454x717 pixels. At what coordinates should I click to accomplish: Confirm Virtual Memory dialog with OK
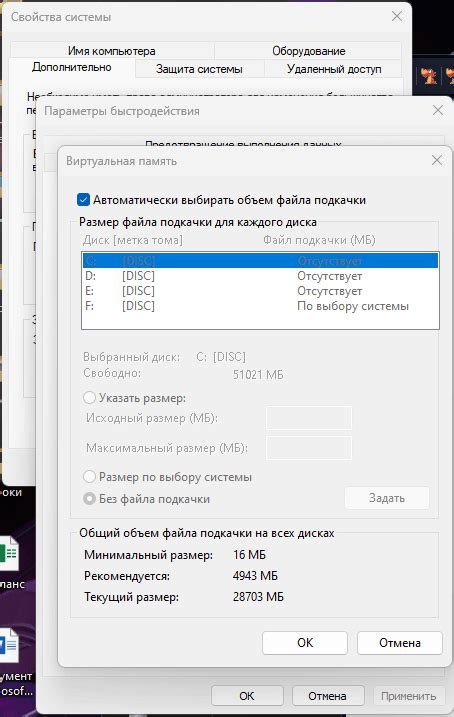click(305, 642)
